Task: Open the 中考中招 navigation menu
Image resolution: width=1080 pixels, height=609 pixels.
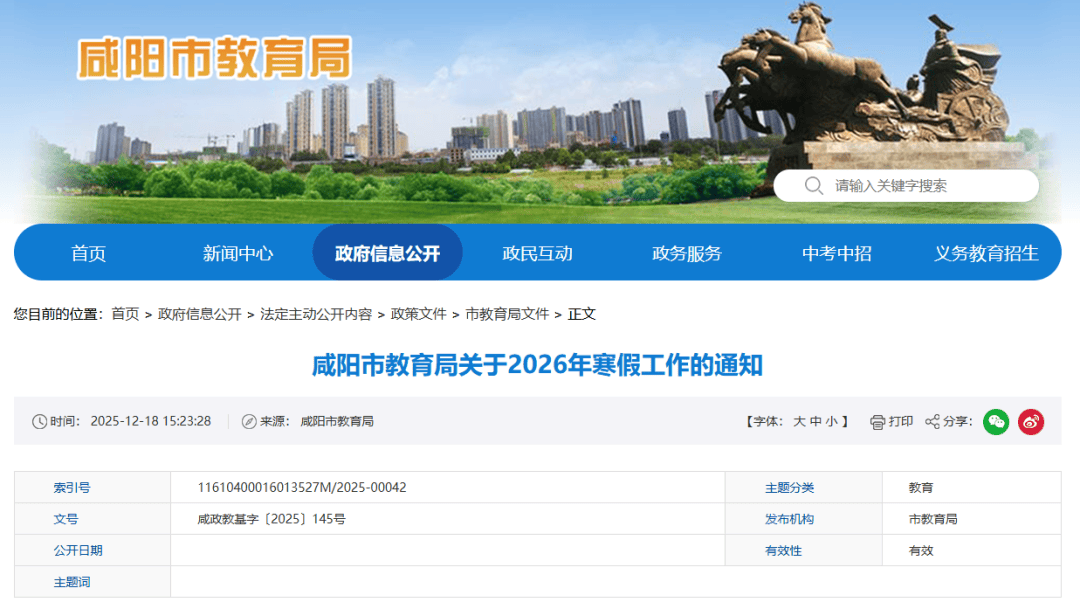Action: [x=835, y=253]
